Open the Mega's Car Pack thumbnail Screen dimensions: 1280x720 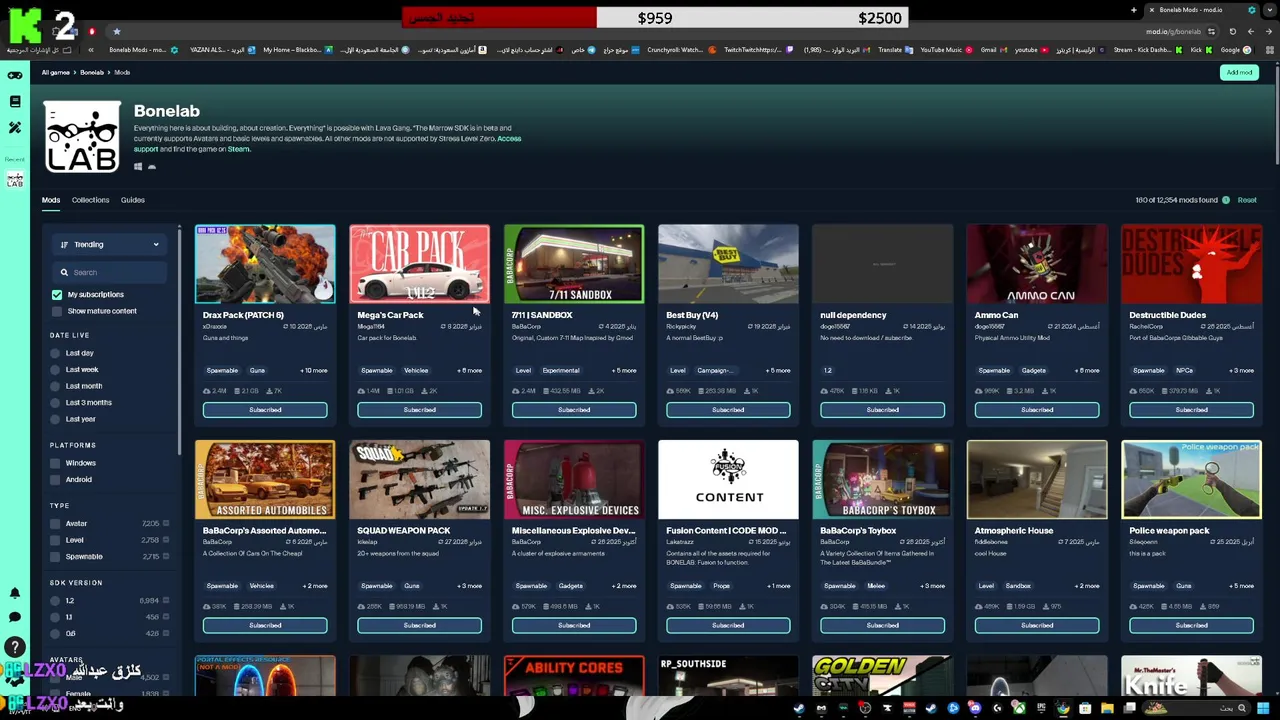(420, 264)
